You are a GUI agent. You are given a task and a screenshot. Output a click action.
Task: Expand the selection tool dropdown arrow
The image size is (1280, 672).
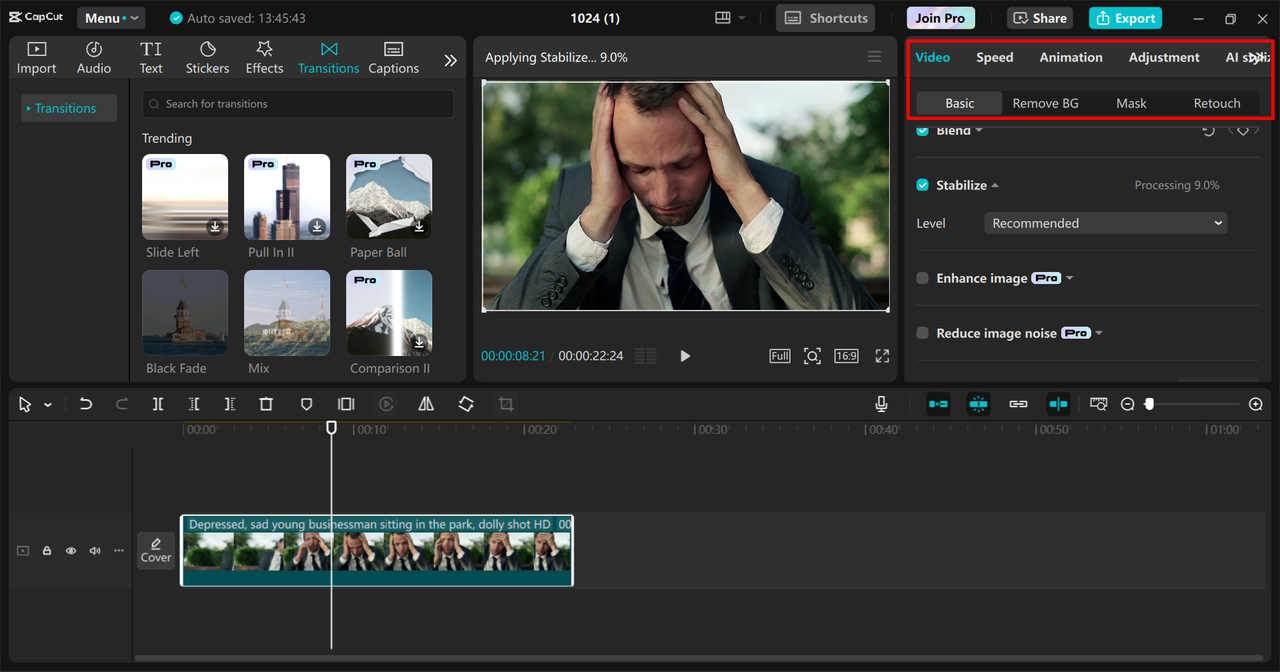[x=48, y=405]
